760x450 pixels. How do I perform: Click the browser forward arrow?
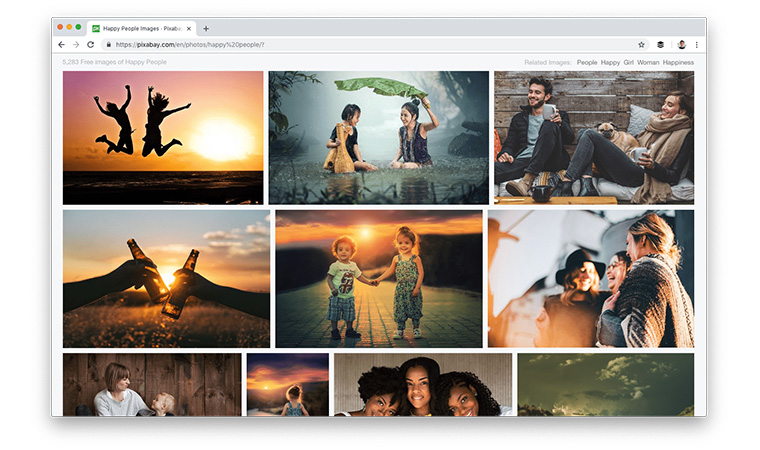click(x=76, y=45)
